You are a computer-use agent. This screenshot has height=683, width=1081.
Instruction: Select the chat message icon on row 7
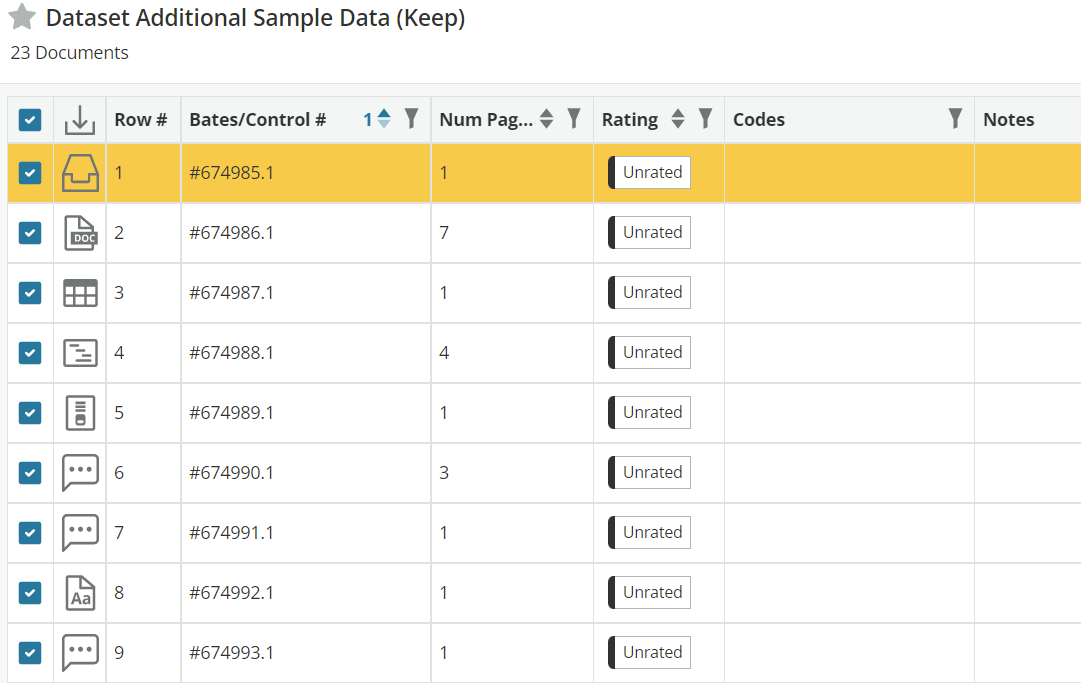tap(79, 532)
